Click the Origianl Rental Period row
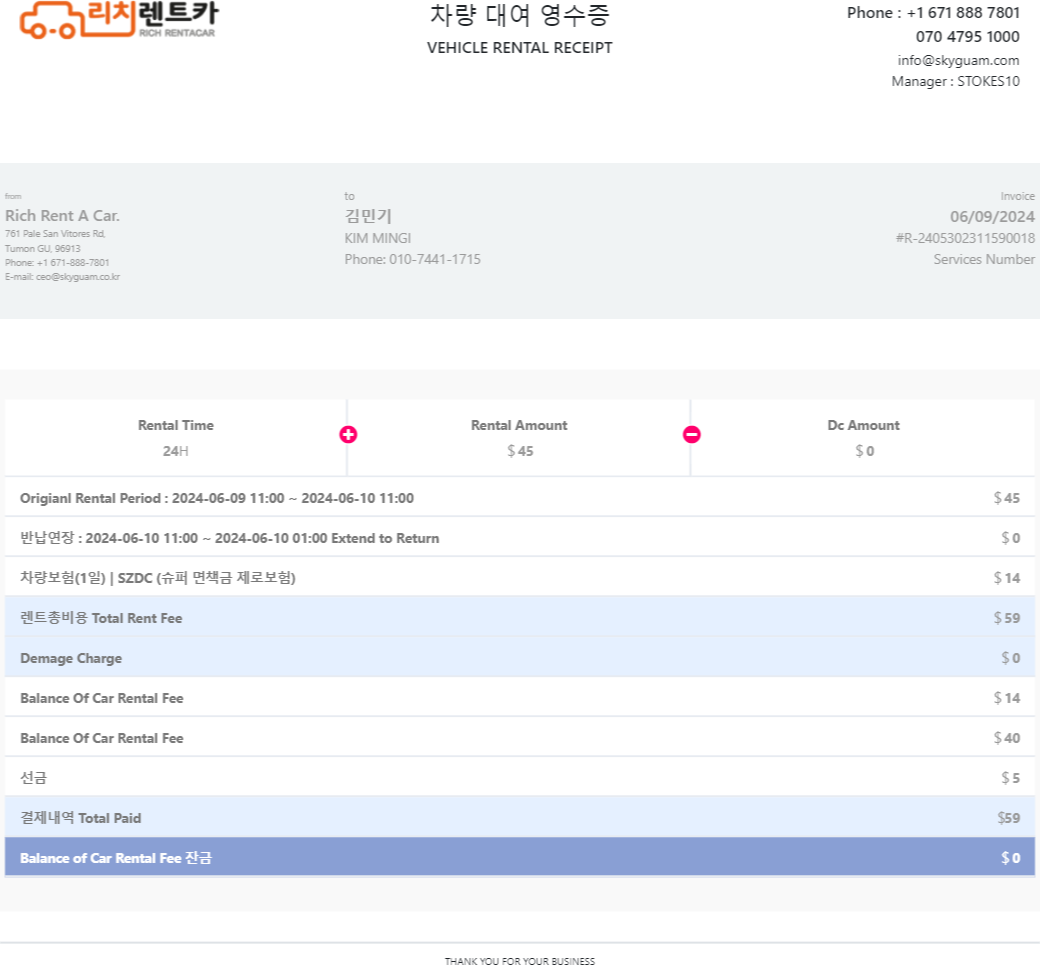This screenshot has height=969, width=1040. (519, 497)
